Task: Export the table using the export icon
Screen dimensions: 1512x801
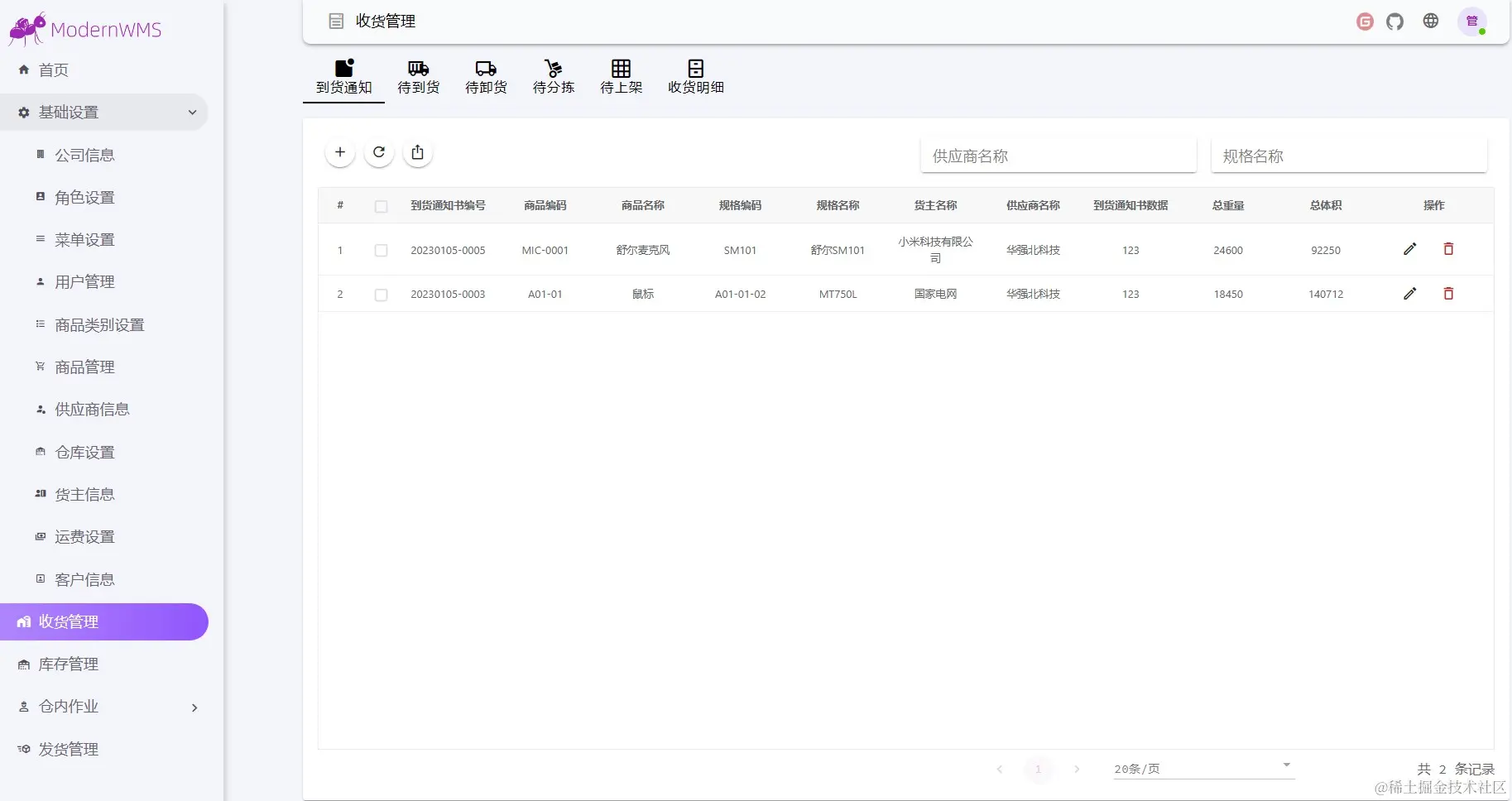Action: [x=418, y=152]
